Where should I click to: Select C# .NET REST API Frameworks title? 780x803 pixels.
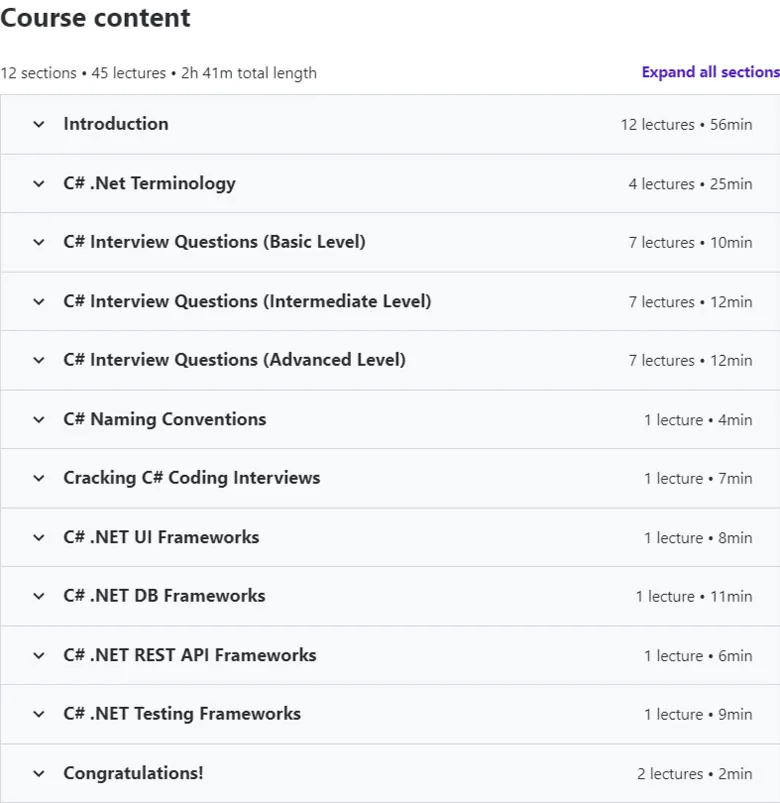pos(190,655)
